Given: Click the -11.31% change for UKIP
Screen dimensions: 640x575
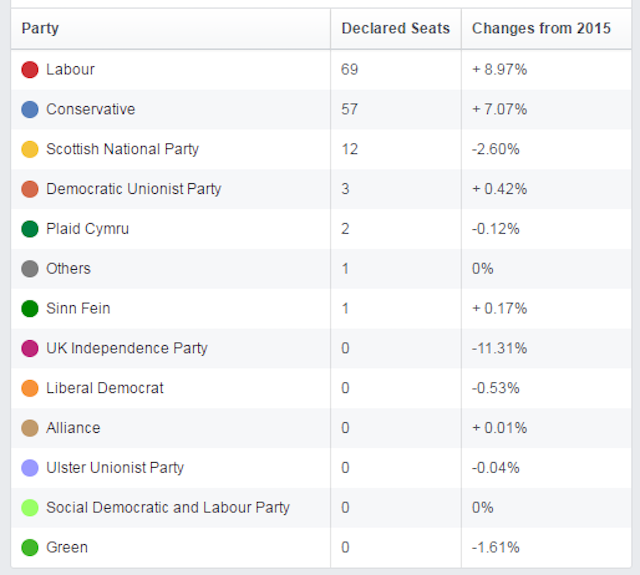Looking at the screenshot, I should coord(500,348).
